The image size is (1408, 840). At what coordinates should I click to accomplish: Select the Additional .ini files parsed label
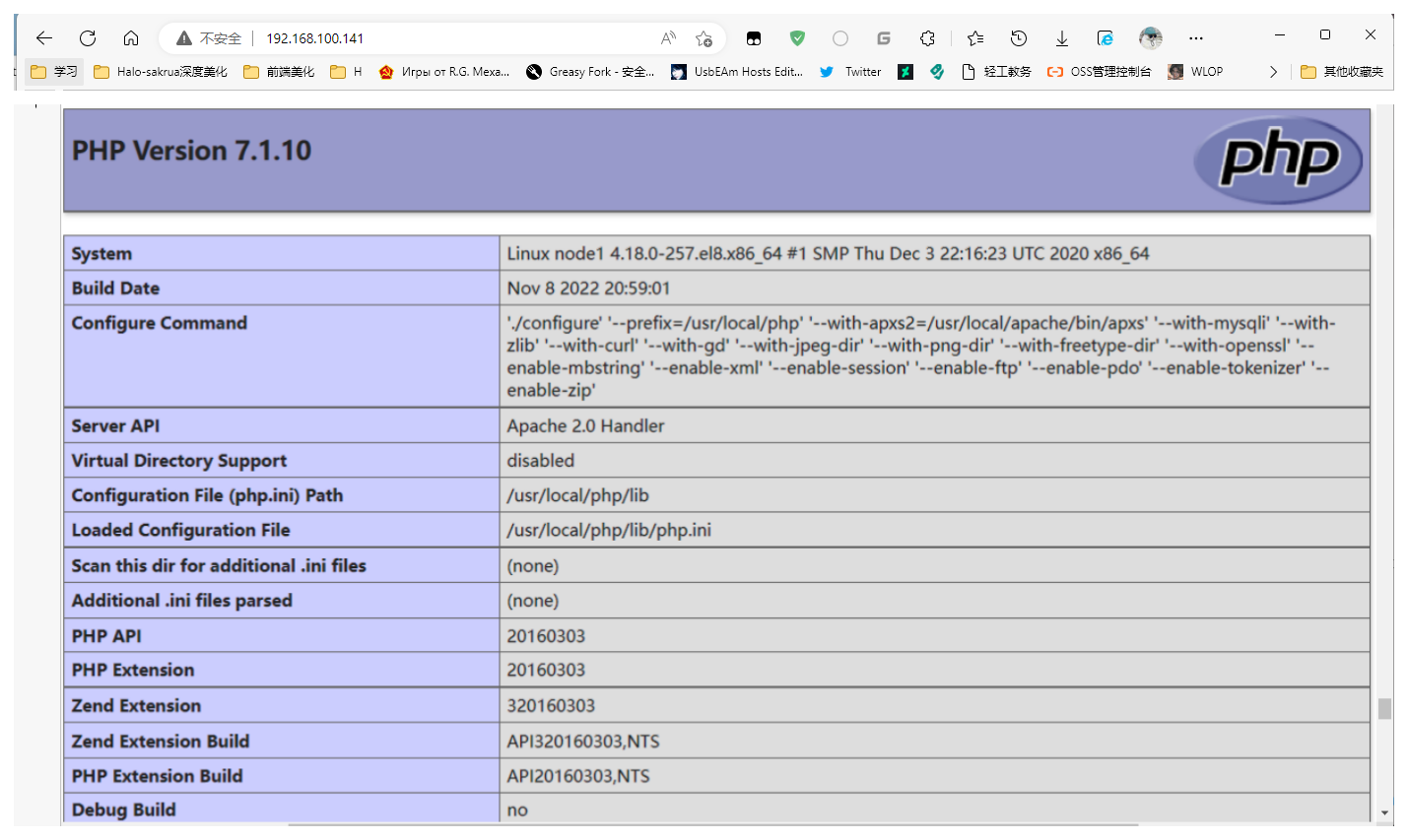click(x=181, y=600)
